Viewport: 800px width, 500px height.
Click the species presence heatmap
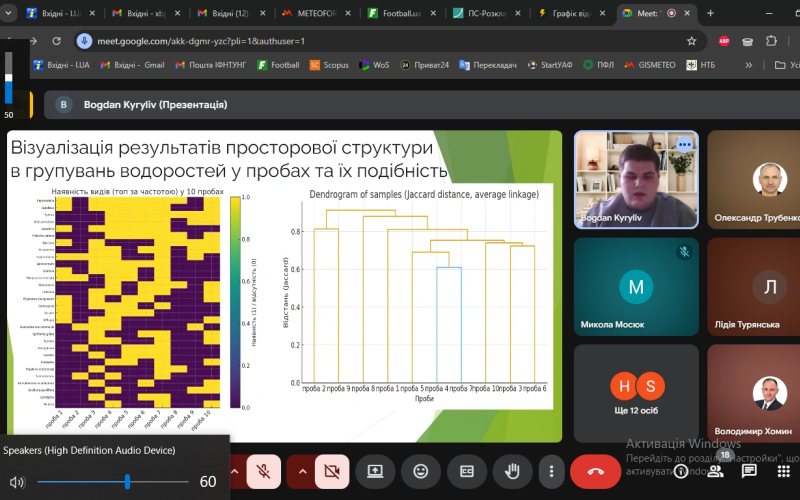coord(138,302)
